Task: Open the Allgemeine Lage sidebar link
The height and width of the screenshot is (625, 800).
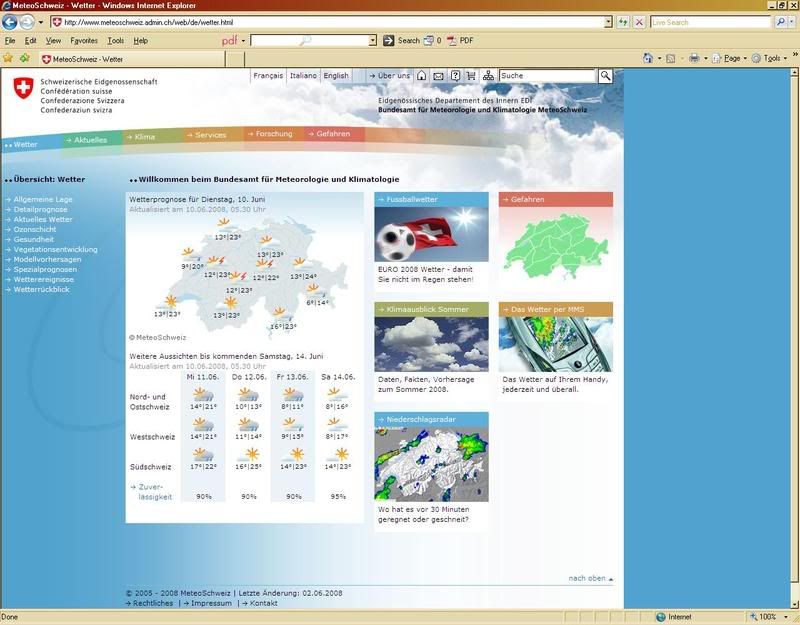Action: coord(43,199)
